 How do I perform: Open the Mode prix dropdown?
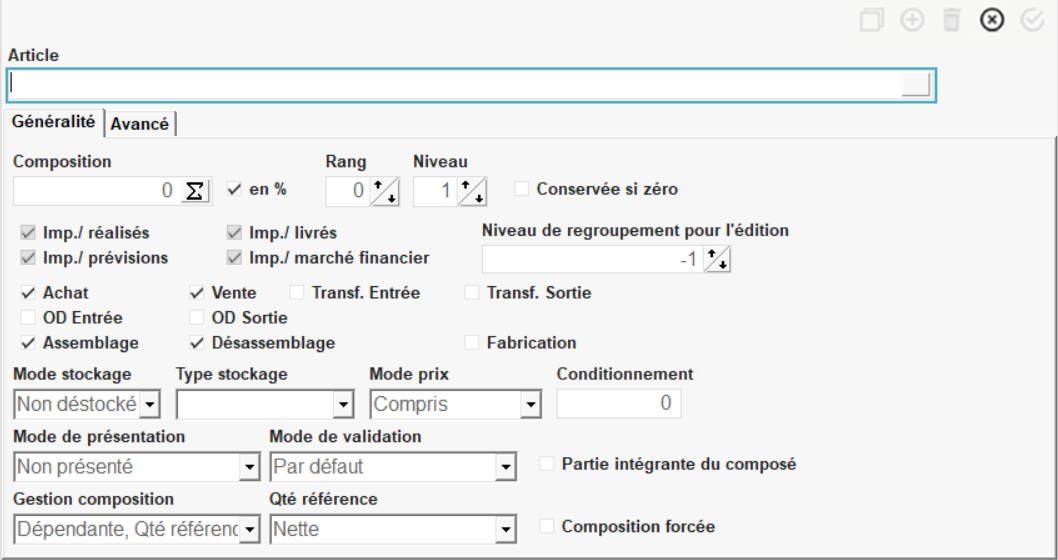(530, 405)
